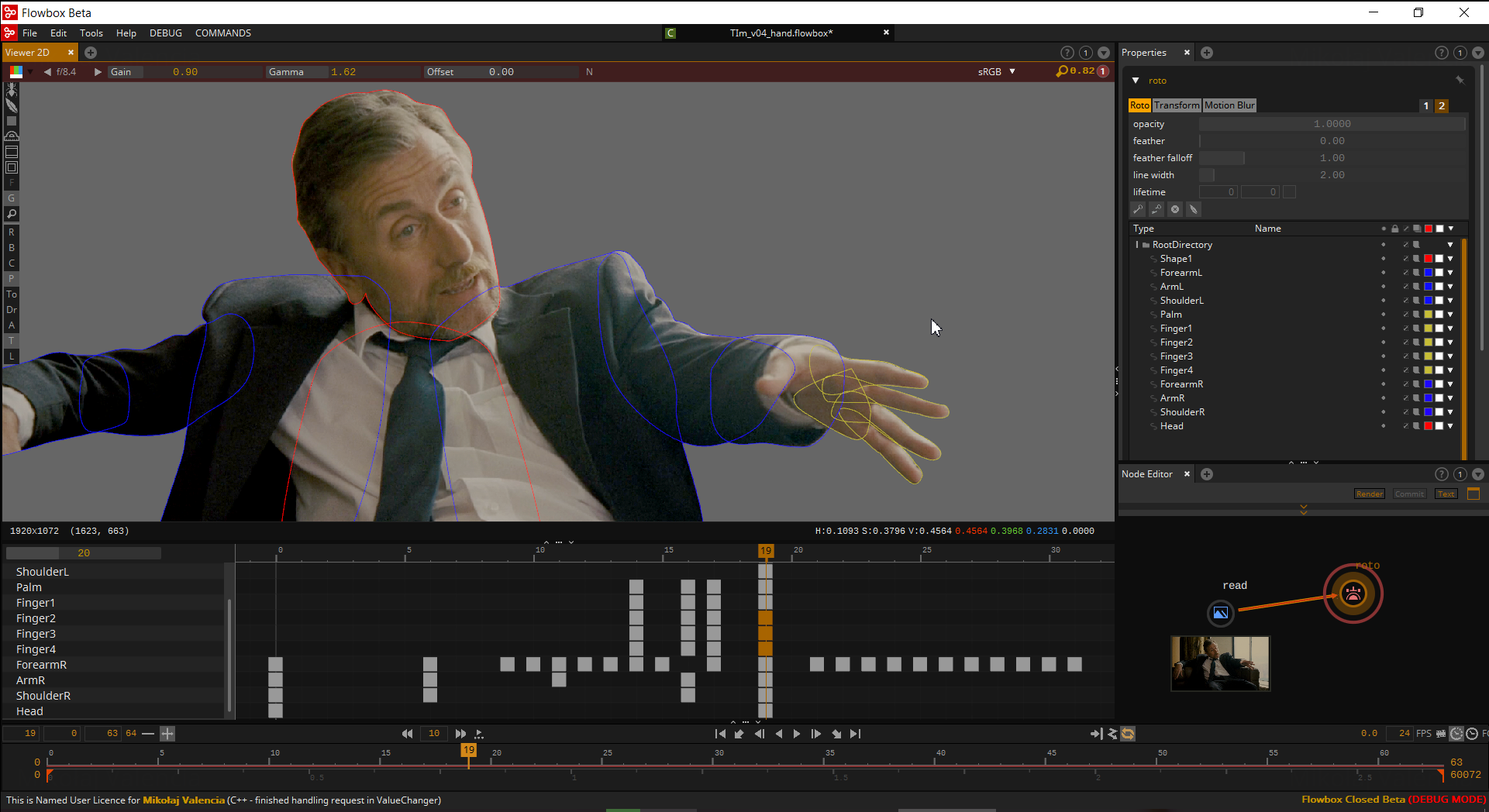Toggle visibility dot for Head shape
The height and width of the screenshot is (812, 1489).
(x=1383, y=426)
